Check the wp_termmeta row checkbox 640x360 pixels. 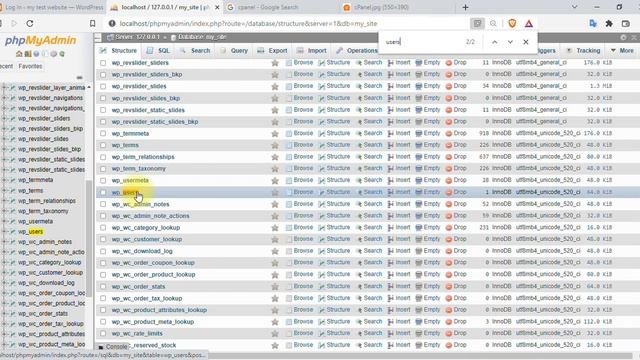tap(103, 133)
